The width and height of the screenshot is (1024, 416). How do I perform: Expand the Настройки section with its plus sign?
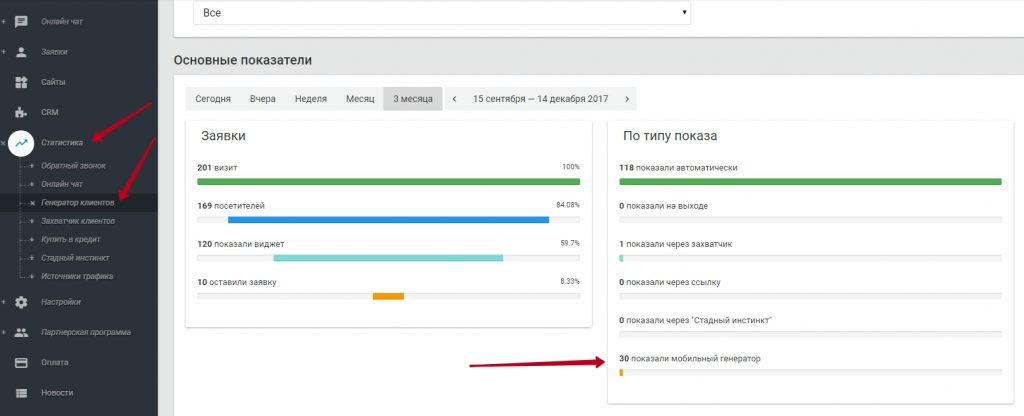click(x=3, y=302)
